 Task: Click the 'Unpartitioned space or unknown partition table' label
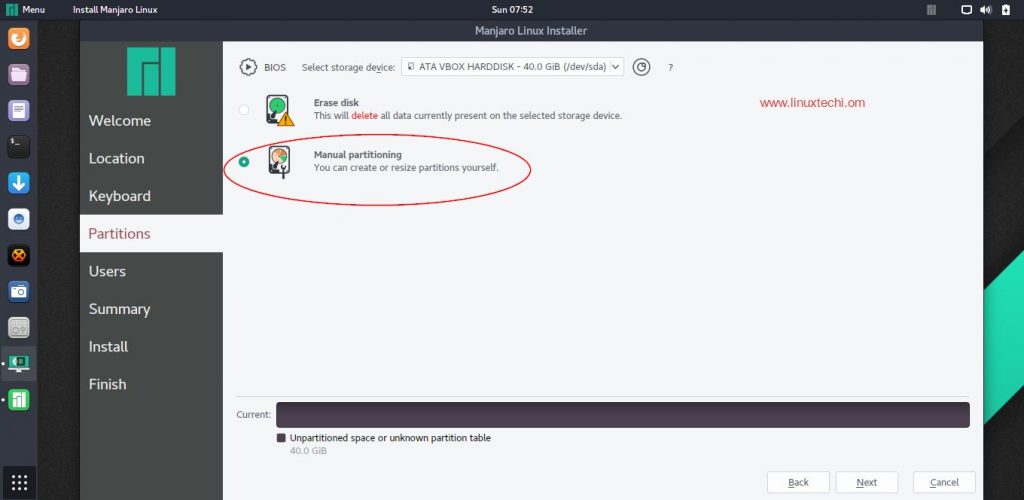[x=390, y=438]
